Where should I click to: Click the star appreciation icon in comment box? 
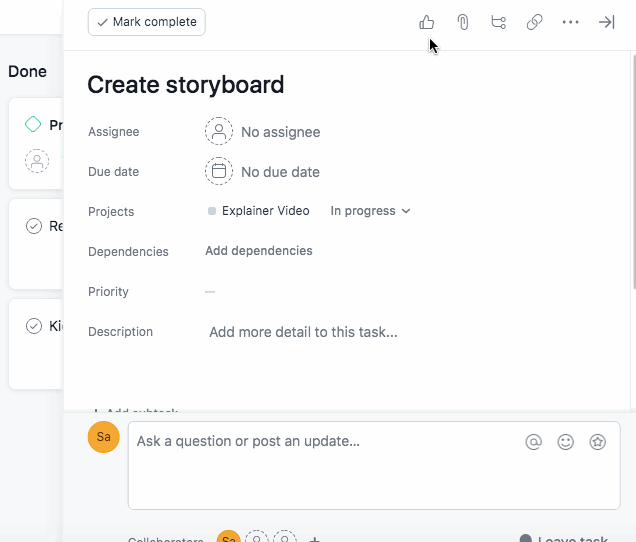click(598, 442)
